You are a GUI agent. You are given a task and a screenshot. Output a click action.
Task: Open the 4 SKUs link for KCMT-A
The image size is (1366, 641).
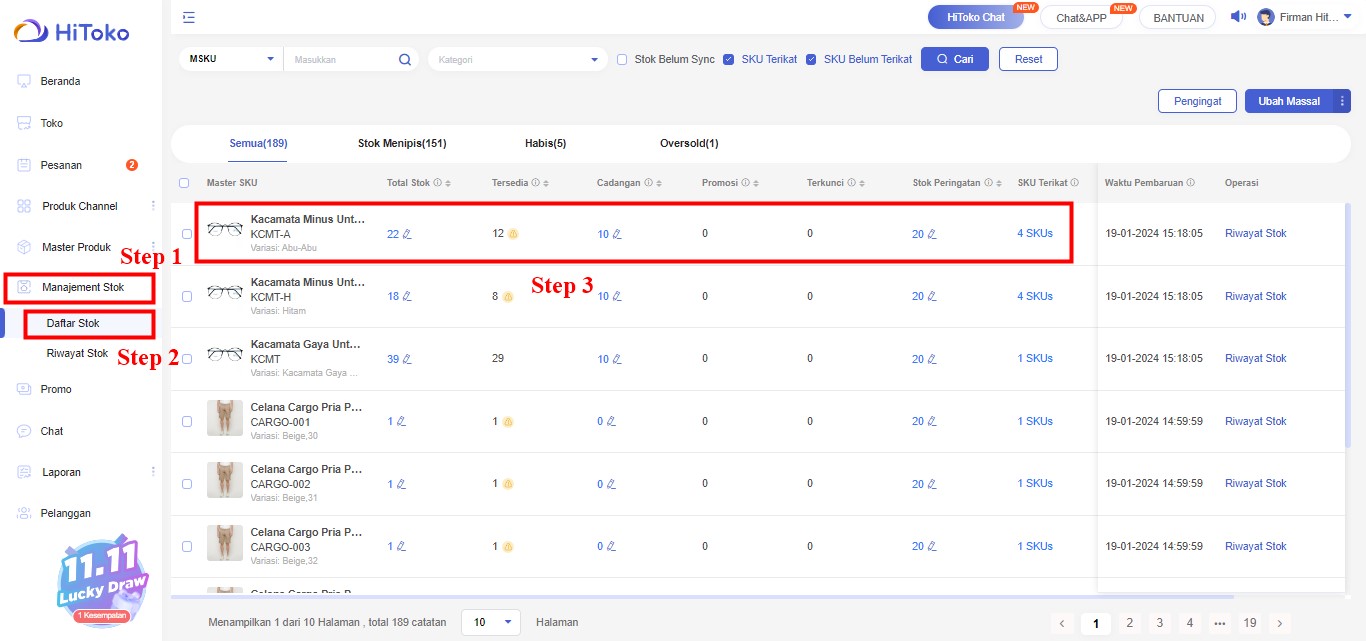point(1035,234)
